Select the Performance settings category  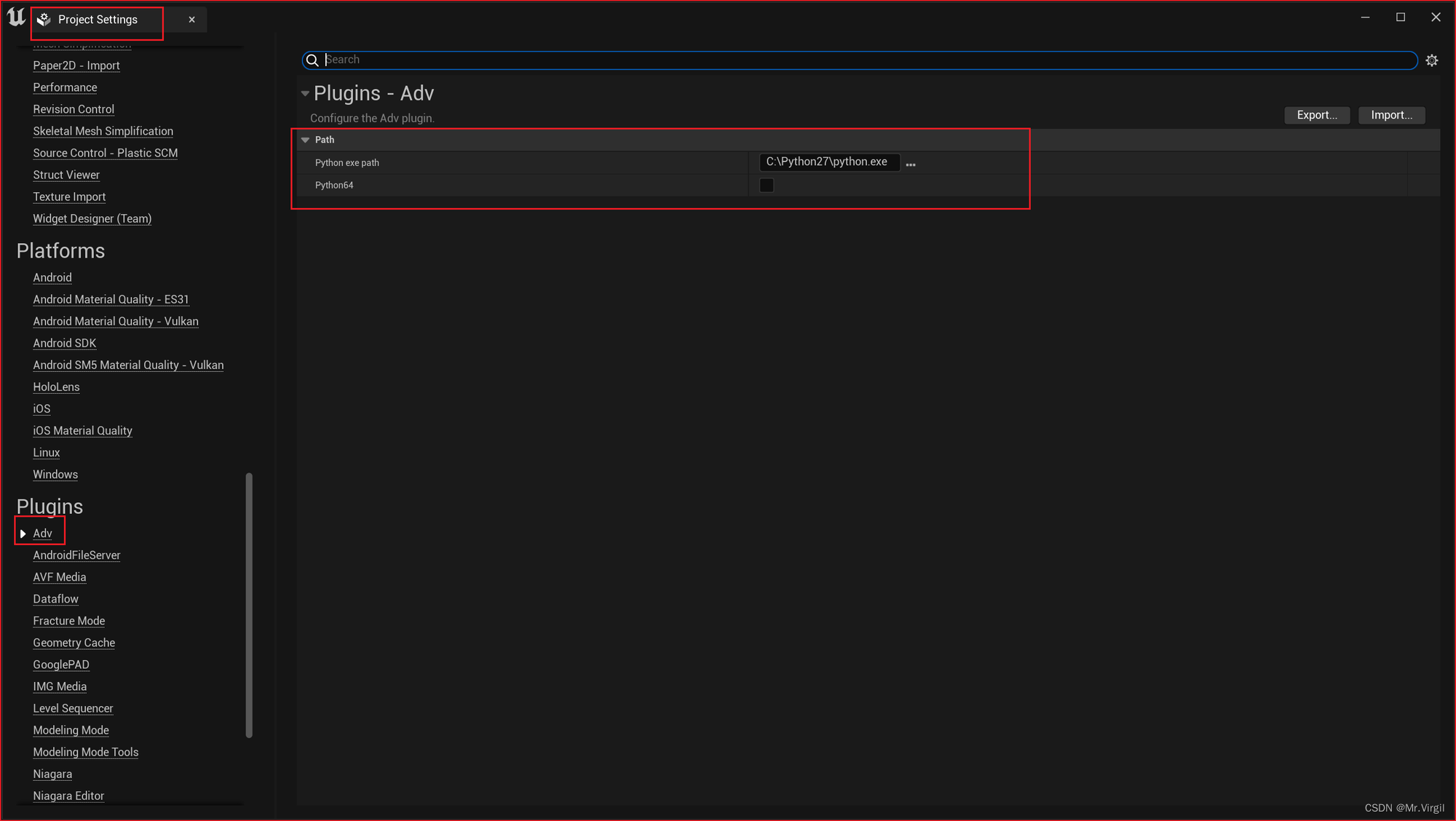65,87
